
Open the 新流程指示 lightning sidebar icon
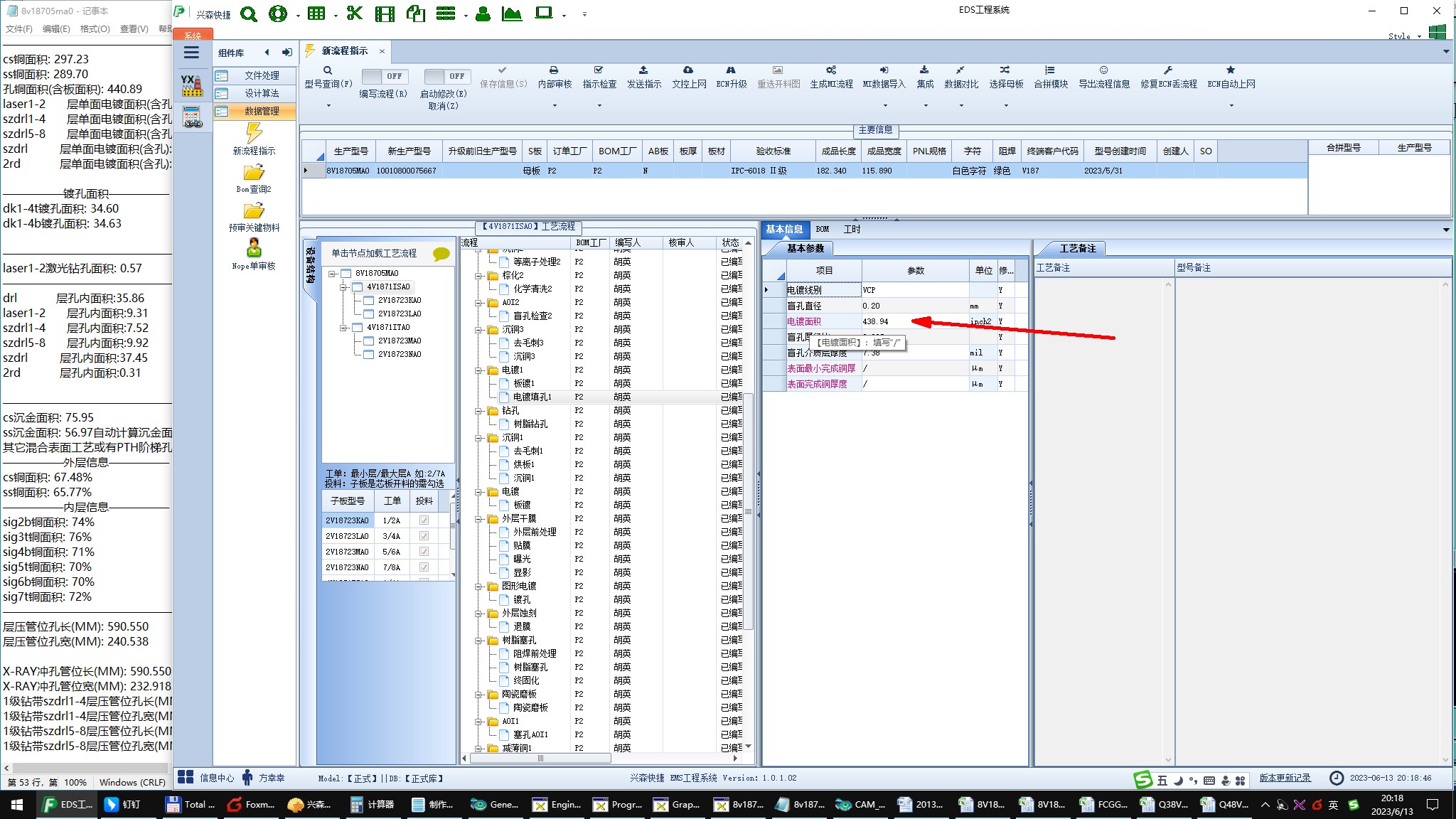(x=254, y=133)
